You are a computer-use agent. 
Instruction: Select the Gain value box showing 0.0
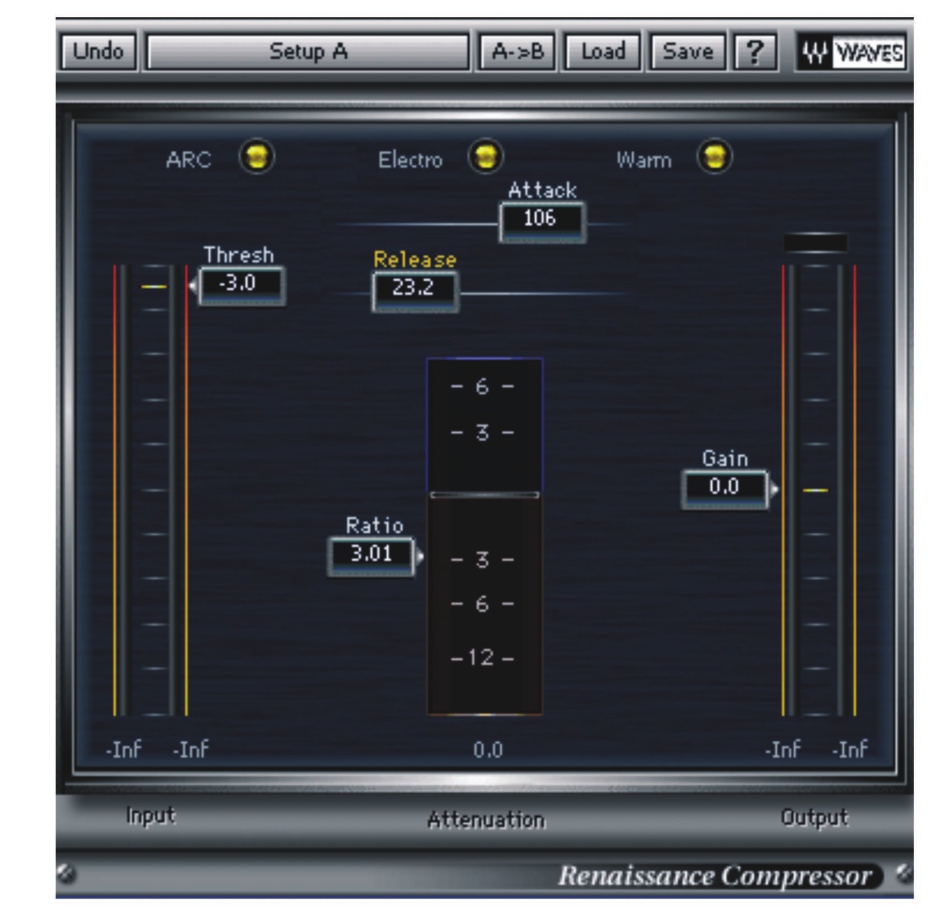pos(725,489)
